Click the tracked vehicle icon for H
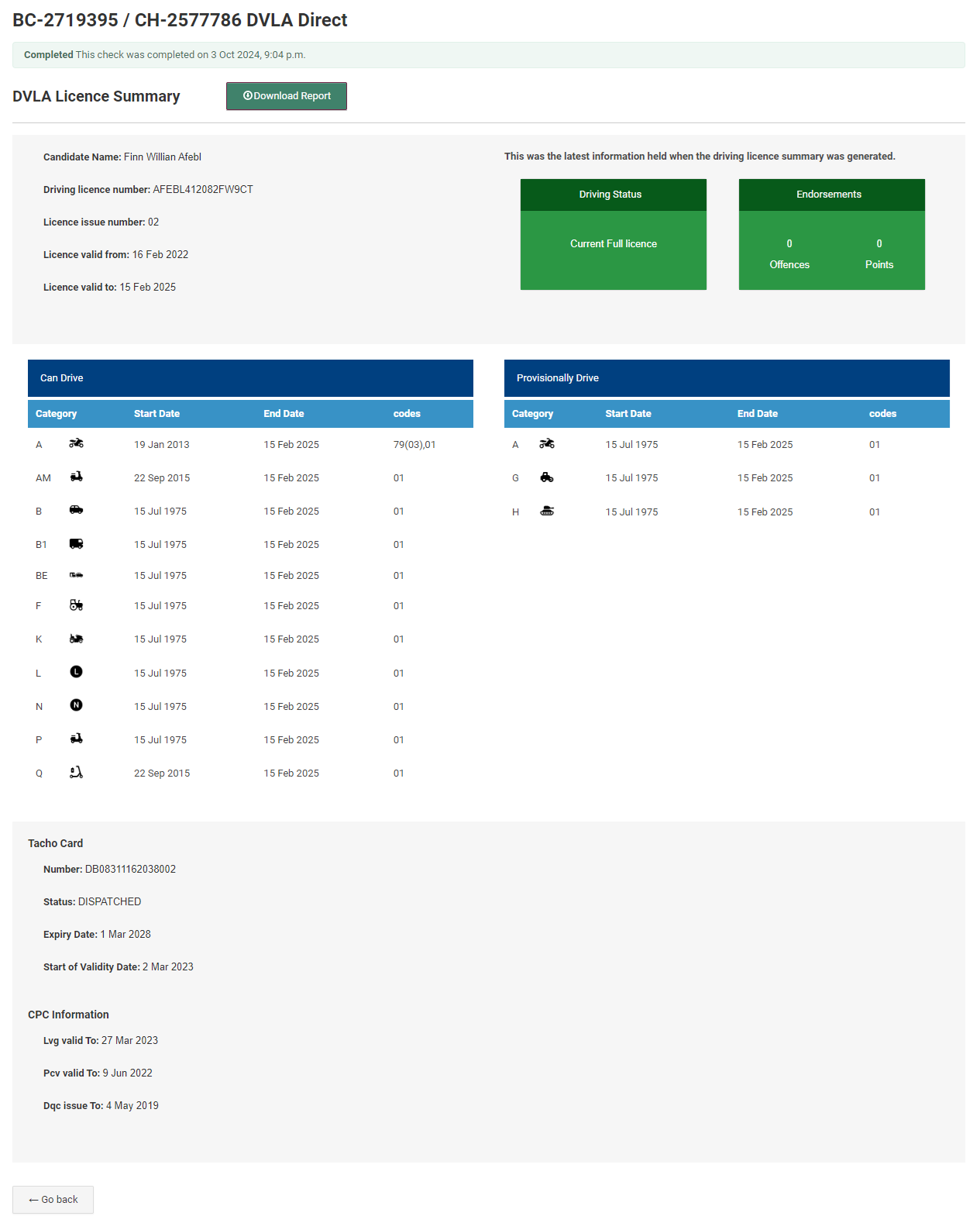Image resolution: width=980 pixels, height=1230 pixels. tap(547, 512)
